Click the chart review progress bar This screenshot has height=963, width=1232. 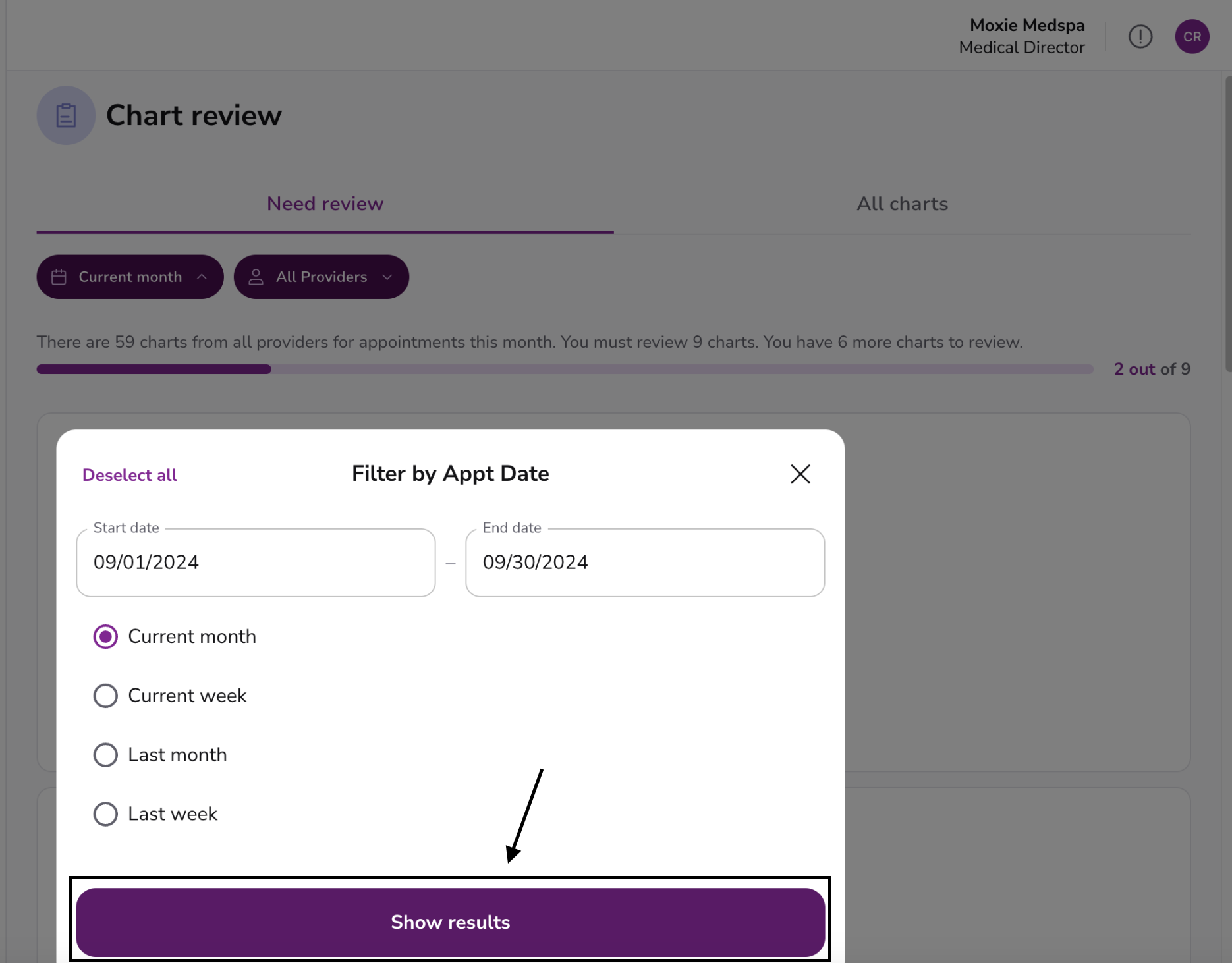[x=565, y=370]
